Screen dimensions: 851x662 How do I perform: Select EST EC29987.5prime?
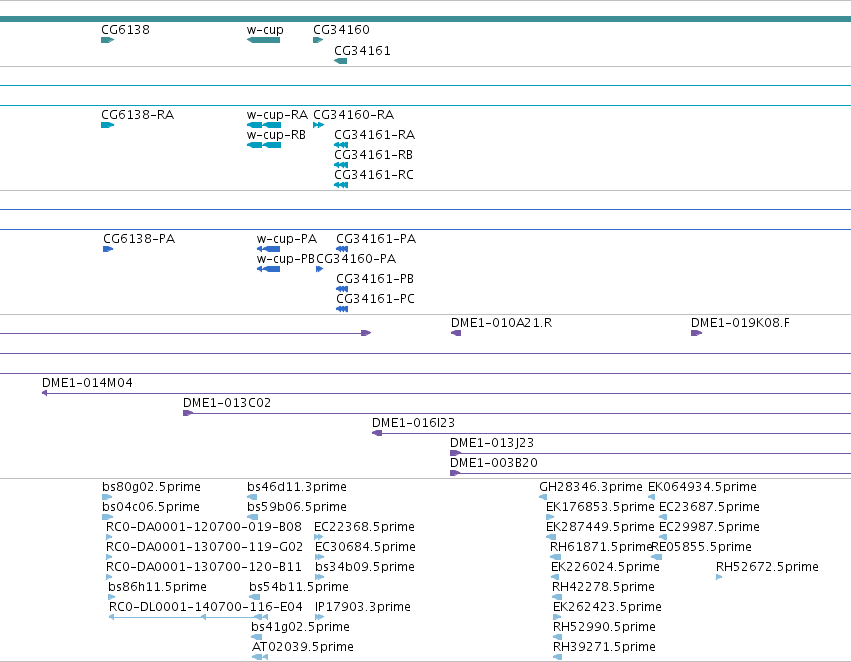click(709, 528)
